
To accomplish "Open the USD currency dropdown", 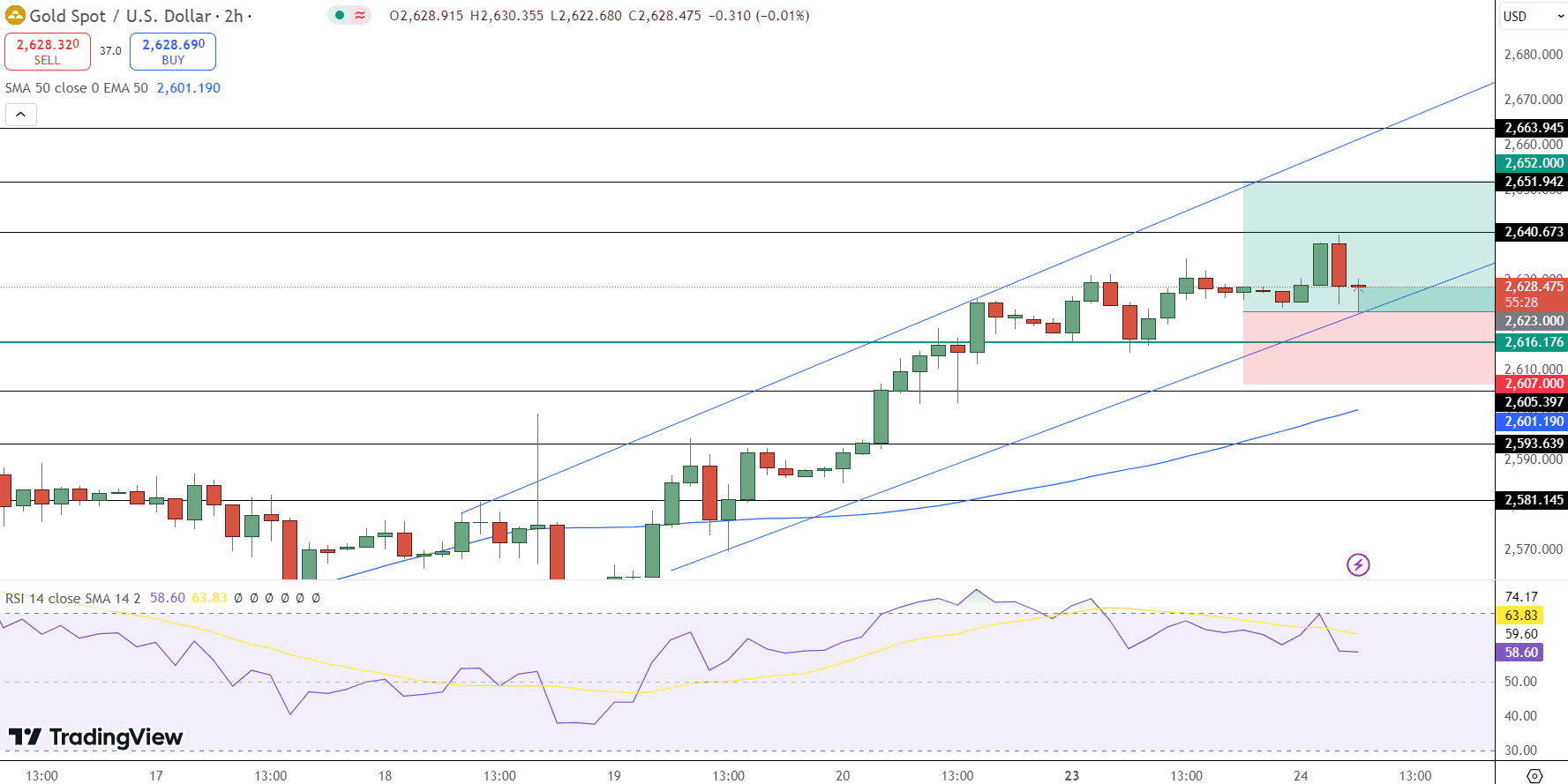I will (x=1532, y=16).
